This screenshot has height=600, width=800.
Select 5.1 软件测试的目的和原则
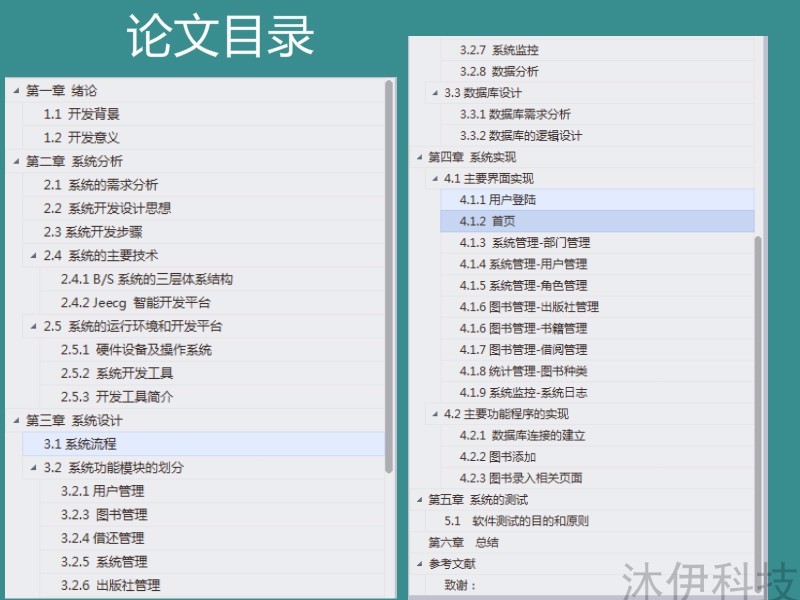516,521
